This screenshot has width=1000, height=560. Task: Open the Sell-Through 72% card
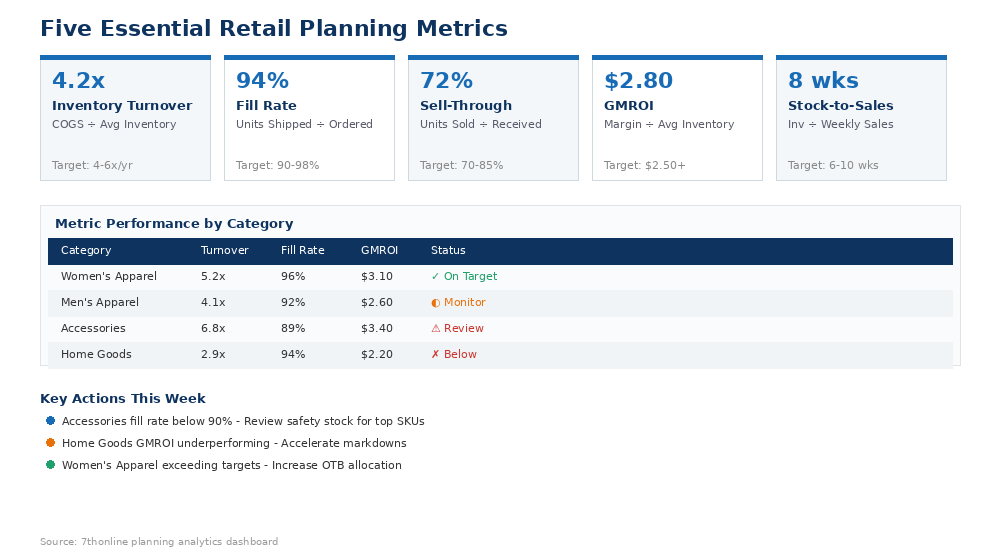(x=493, y=118)
